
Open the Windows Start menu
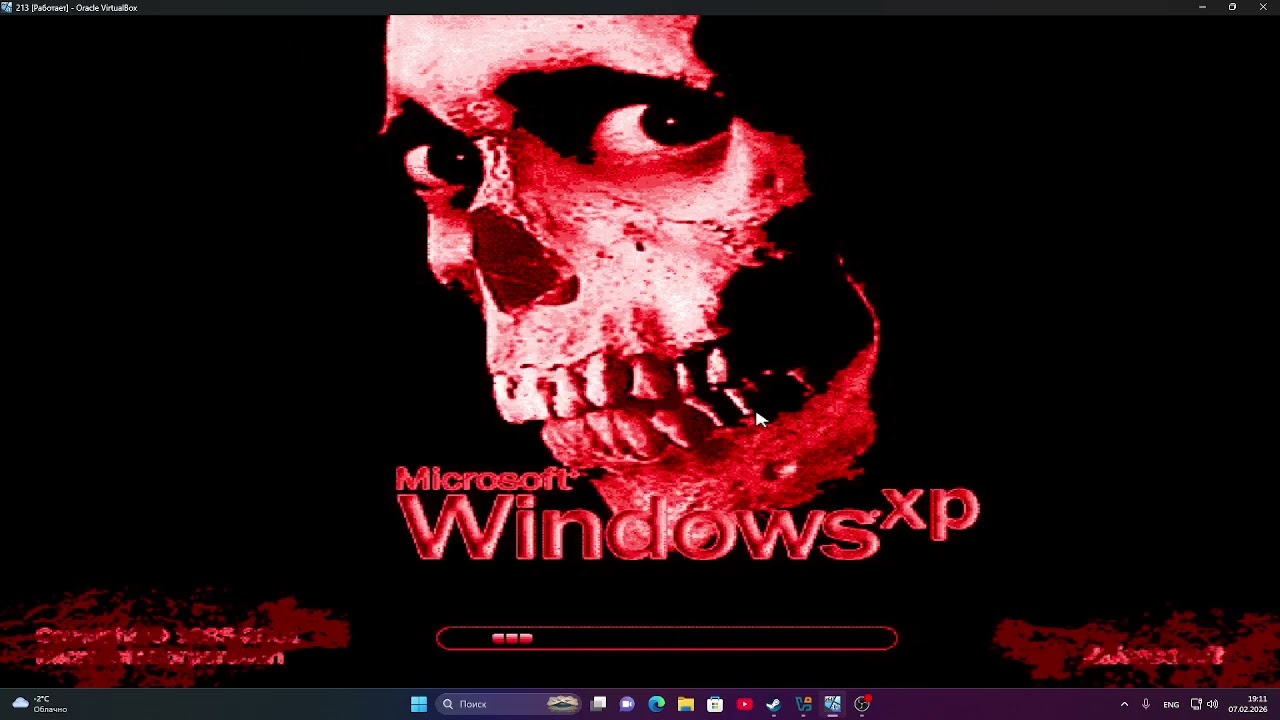pos(419,704)
